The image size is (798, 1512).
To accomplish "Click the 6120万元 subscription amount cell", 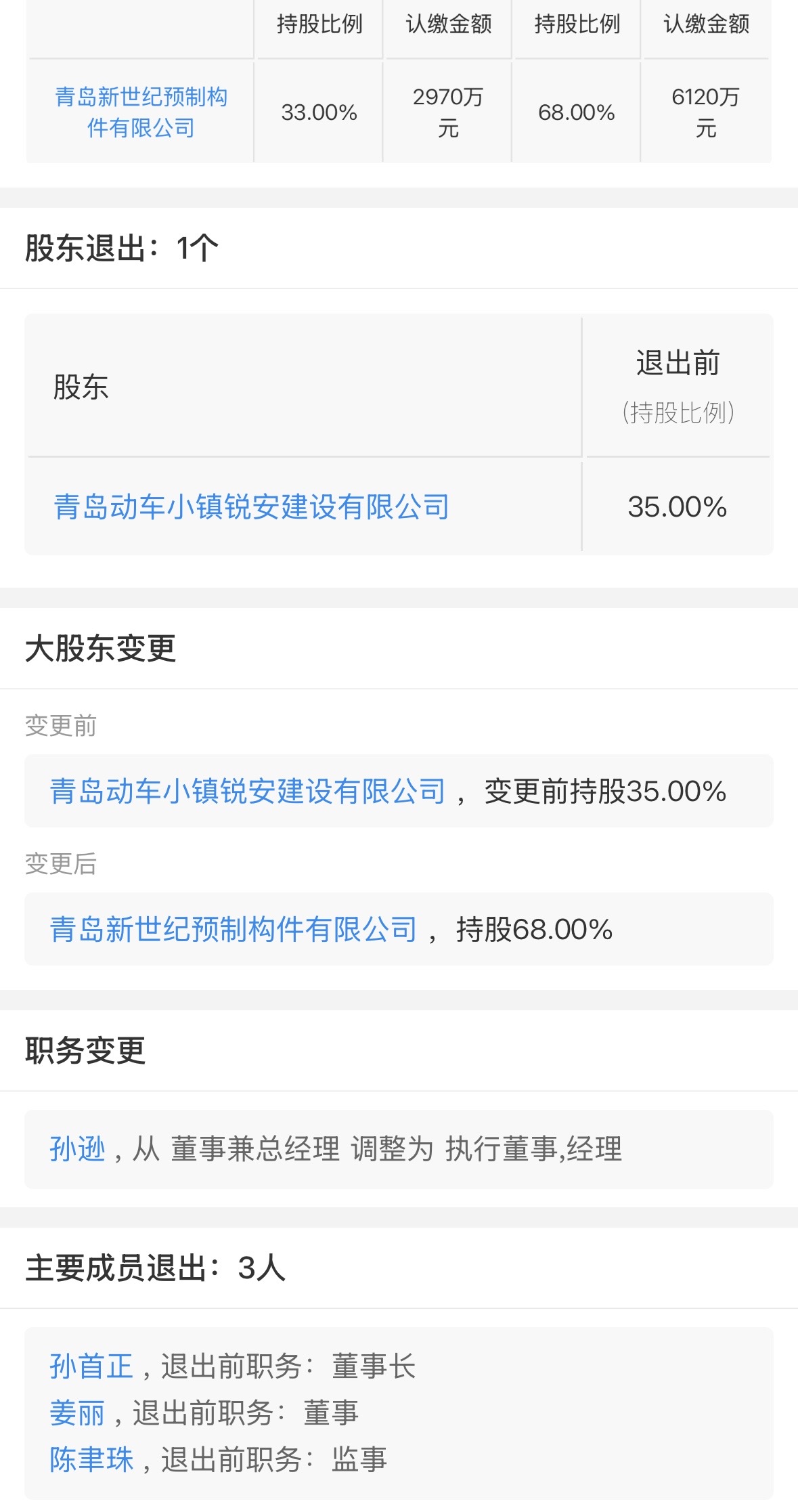I will click(705, 112).
